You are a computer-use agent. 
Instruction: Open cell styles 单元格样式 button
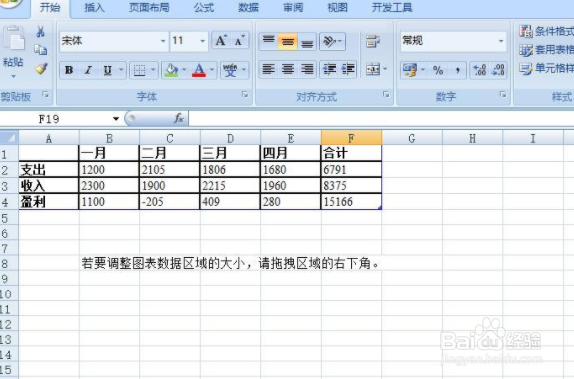tap(546, 68)
